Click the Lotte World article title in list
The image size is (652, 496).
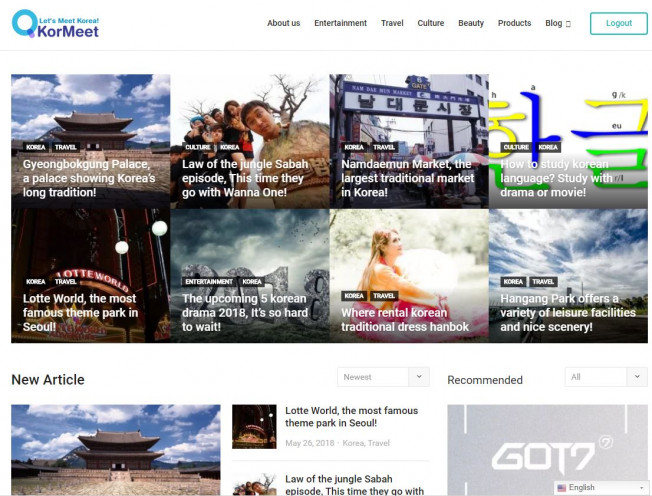(351, 417)
